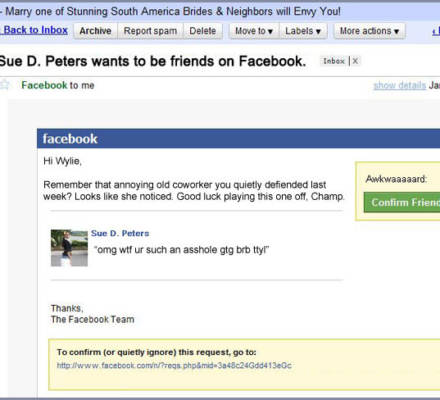440x400 pixels.
Task: Open Sue D. Peters name link
Action: point(120,233)
